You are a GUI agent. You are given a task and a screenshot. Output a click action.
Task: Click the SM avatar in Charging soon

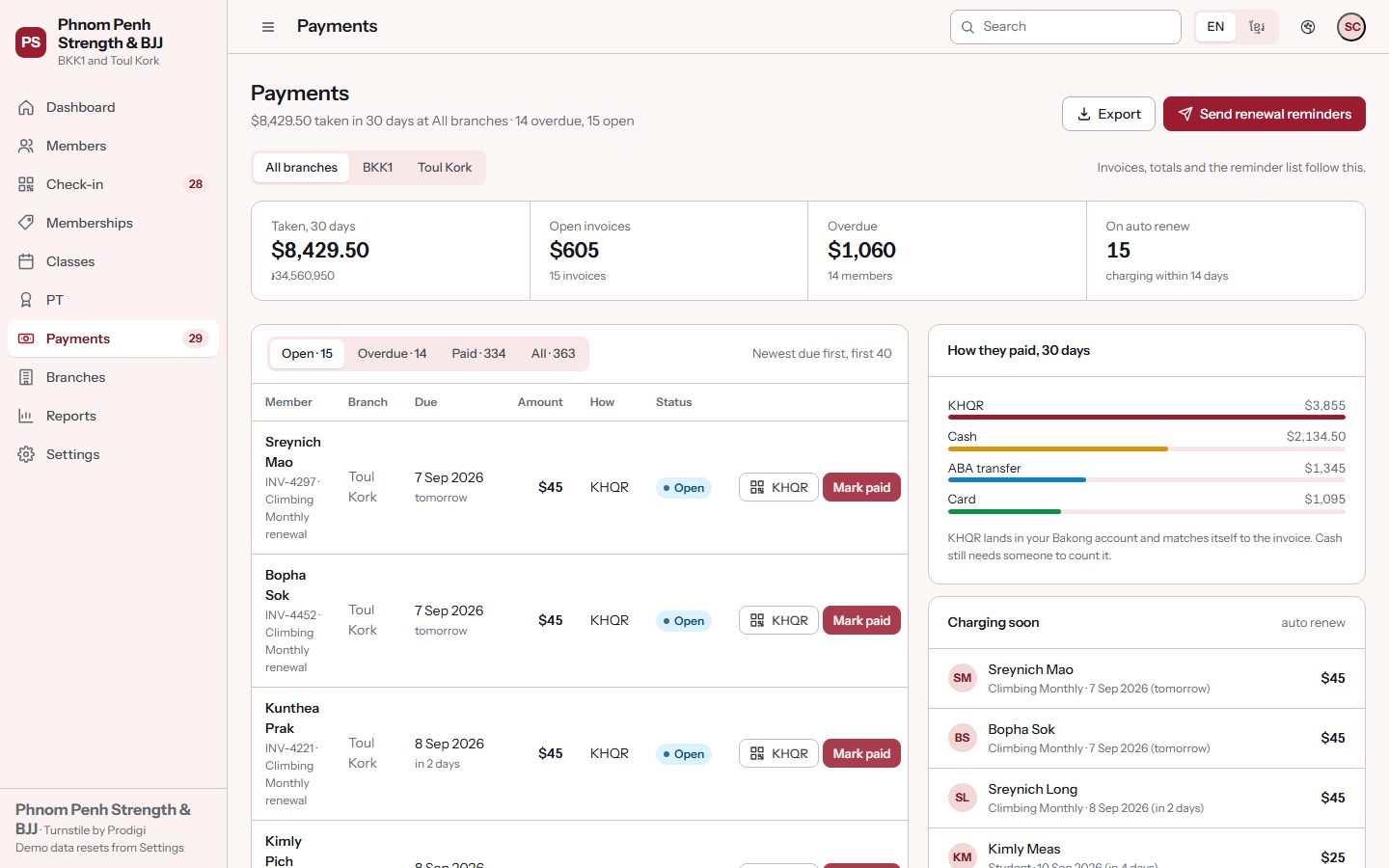[x=962, y=678]
